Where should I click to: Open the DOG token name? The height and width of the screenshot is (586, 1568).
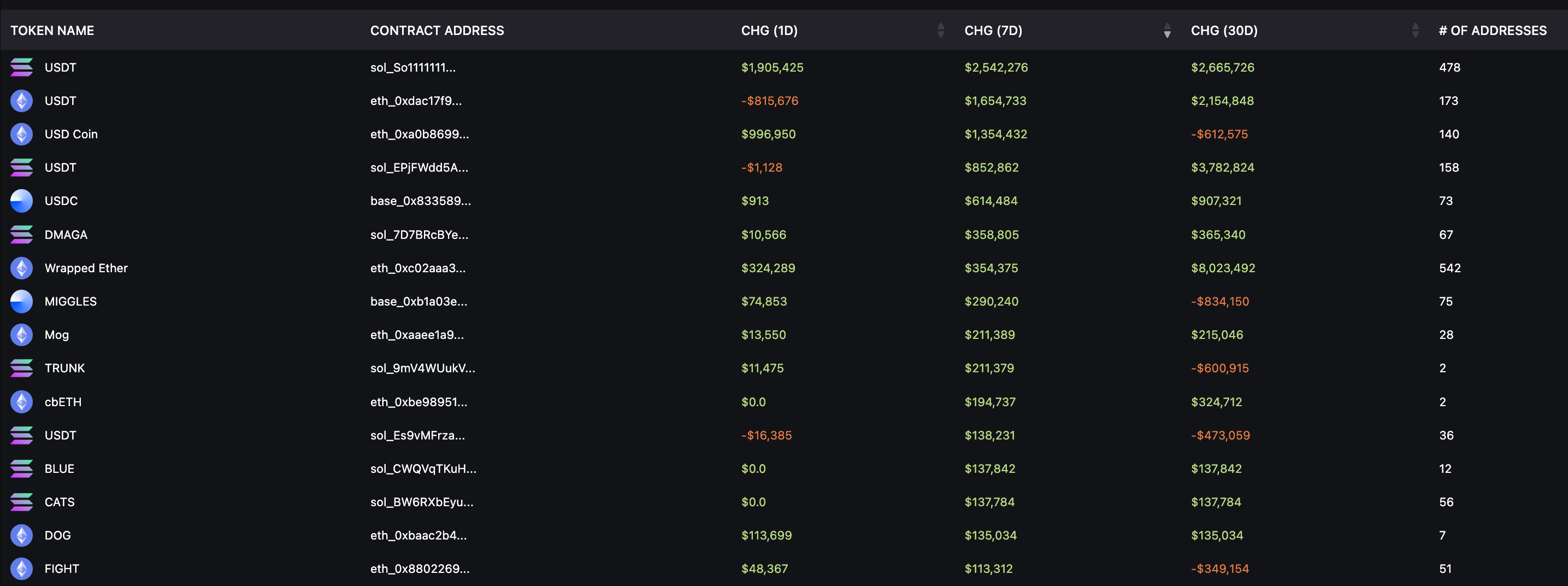point(57,536)
